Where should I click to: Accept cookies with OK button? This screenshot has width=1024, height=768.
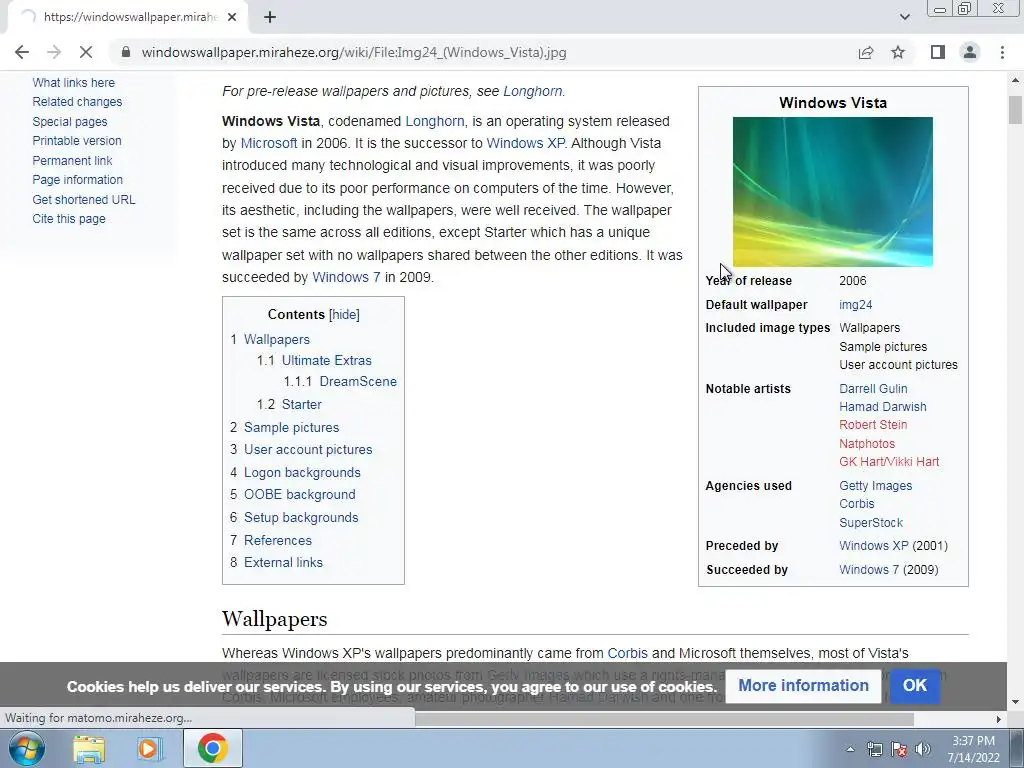coord(914,686)
